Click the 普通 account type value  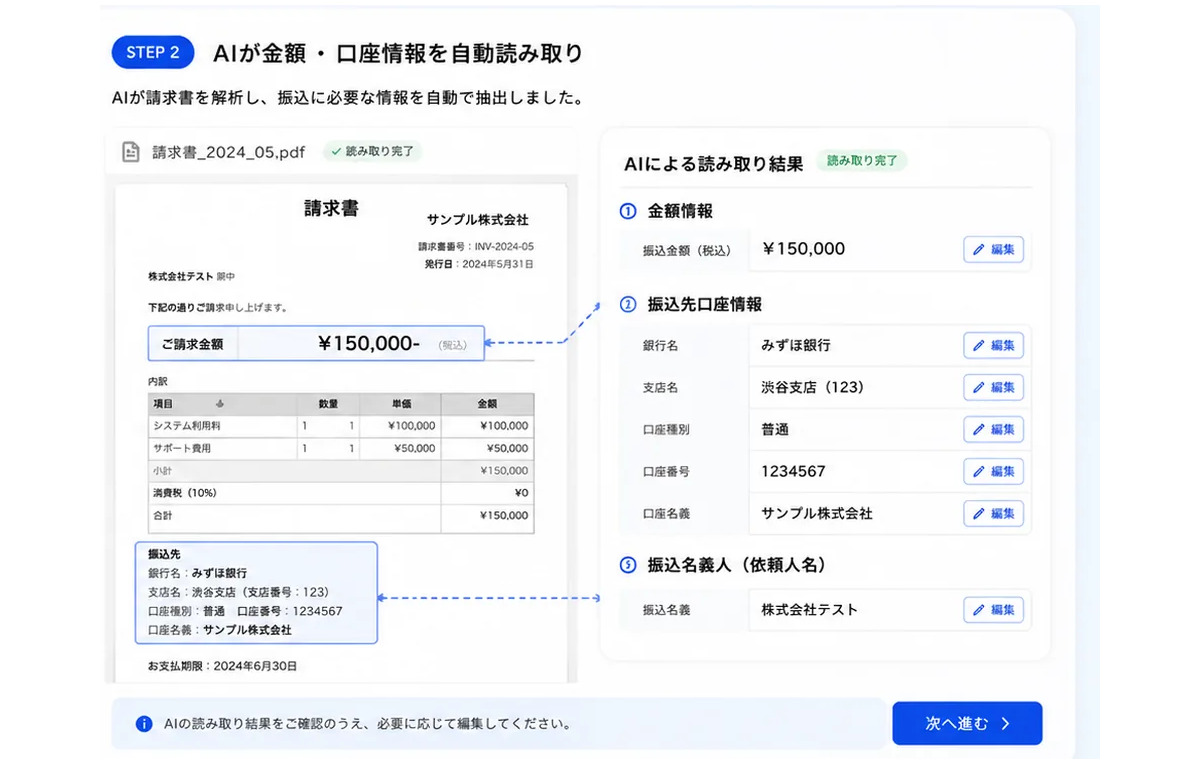click(x=775, y=429)
